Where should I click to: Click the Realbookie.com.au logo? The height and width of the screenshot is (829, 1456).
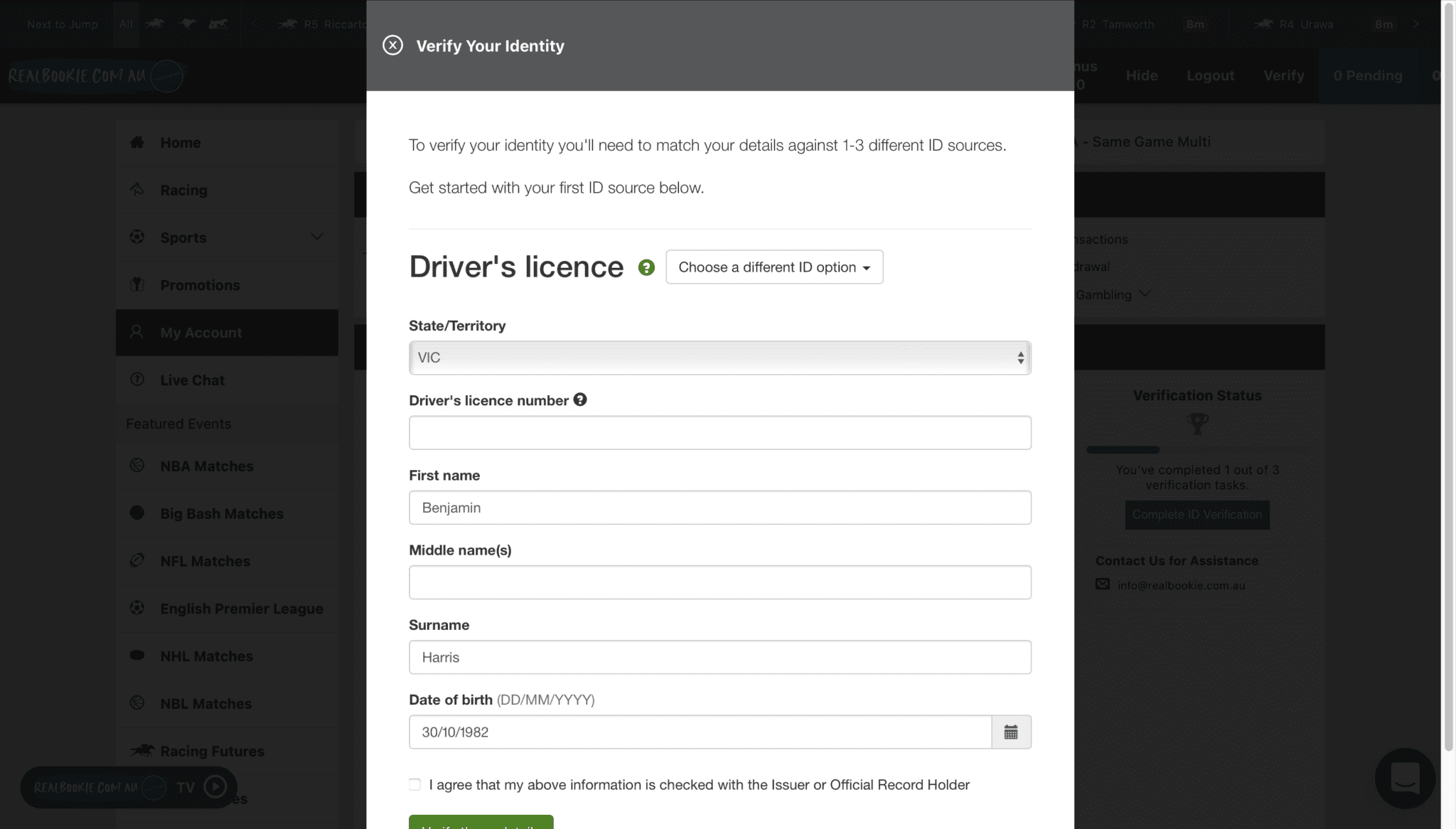(96, 75)
